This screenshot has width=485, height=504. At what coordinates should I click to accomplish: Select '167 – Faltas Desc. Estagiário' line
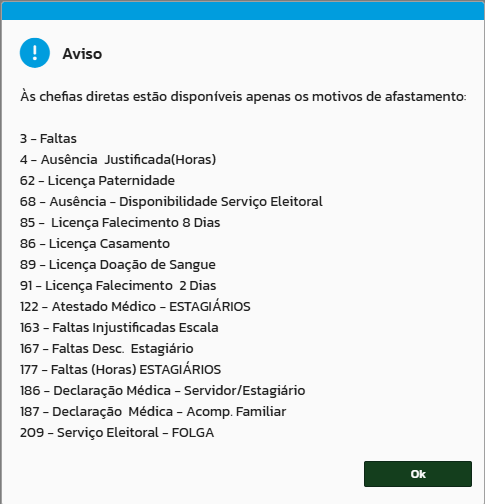click(107, 349)
